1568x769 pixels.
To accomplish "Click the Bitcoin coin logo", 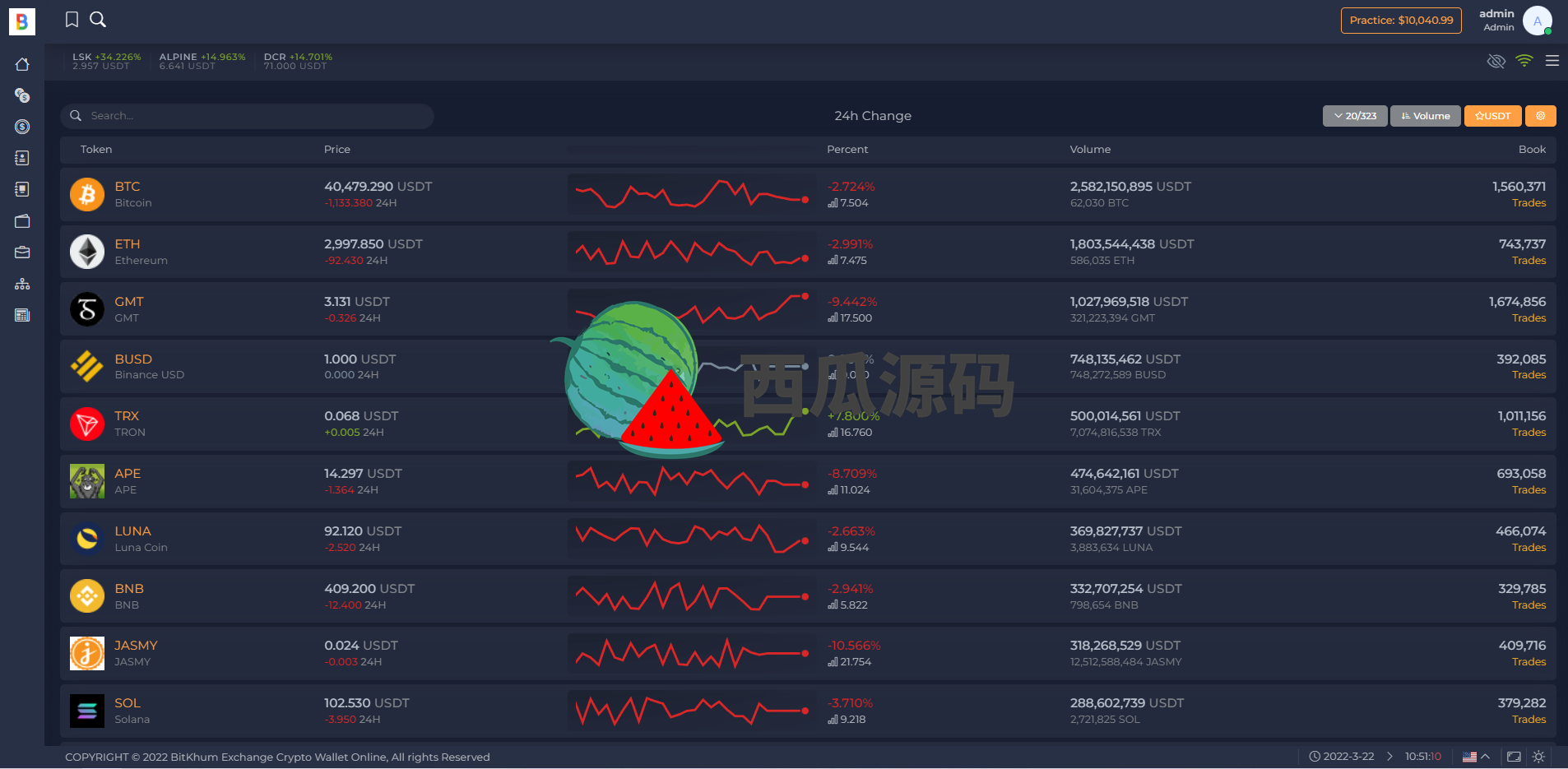I will pos(87,195).
